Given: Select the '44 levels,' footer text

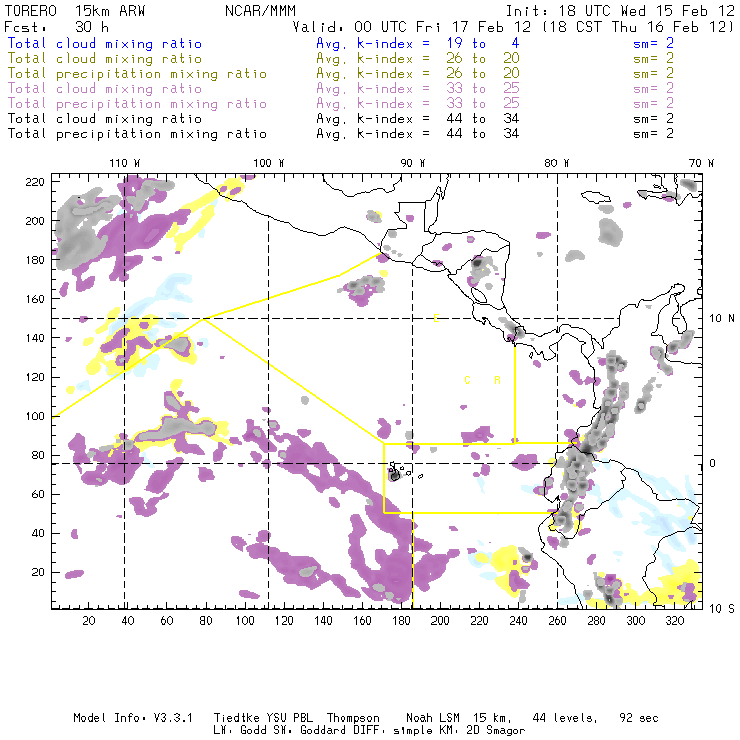Looking at the screenshot, I should click(565, 718).
